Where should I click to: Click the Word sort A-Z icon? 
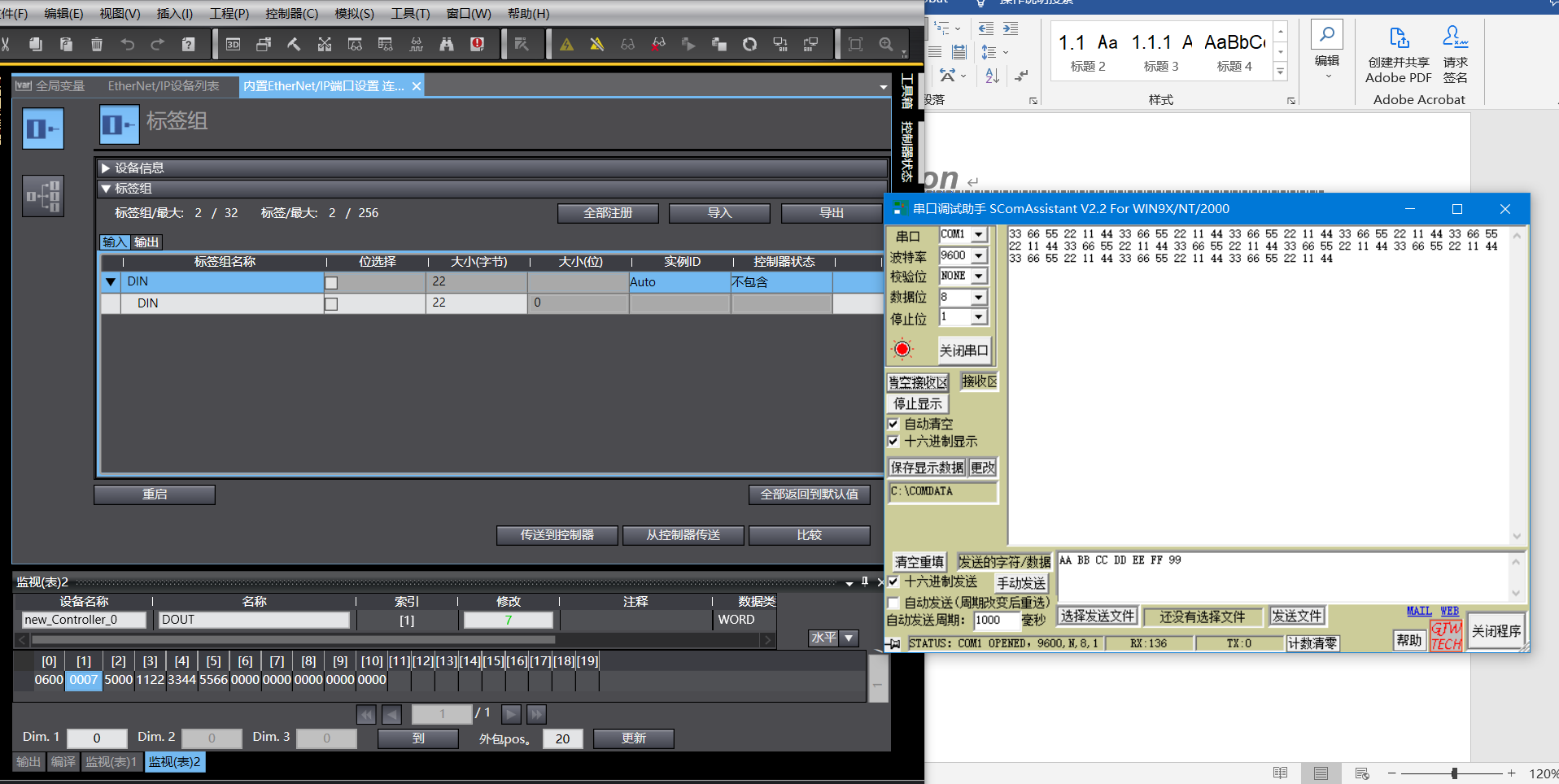point(992,76)
